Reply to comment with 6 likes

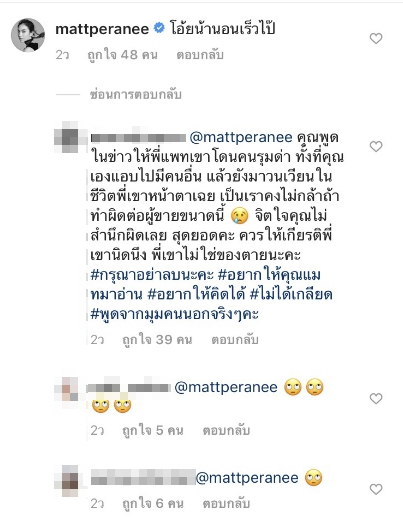coord(226,504)
